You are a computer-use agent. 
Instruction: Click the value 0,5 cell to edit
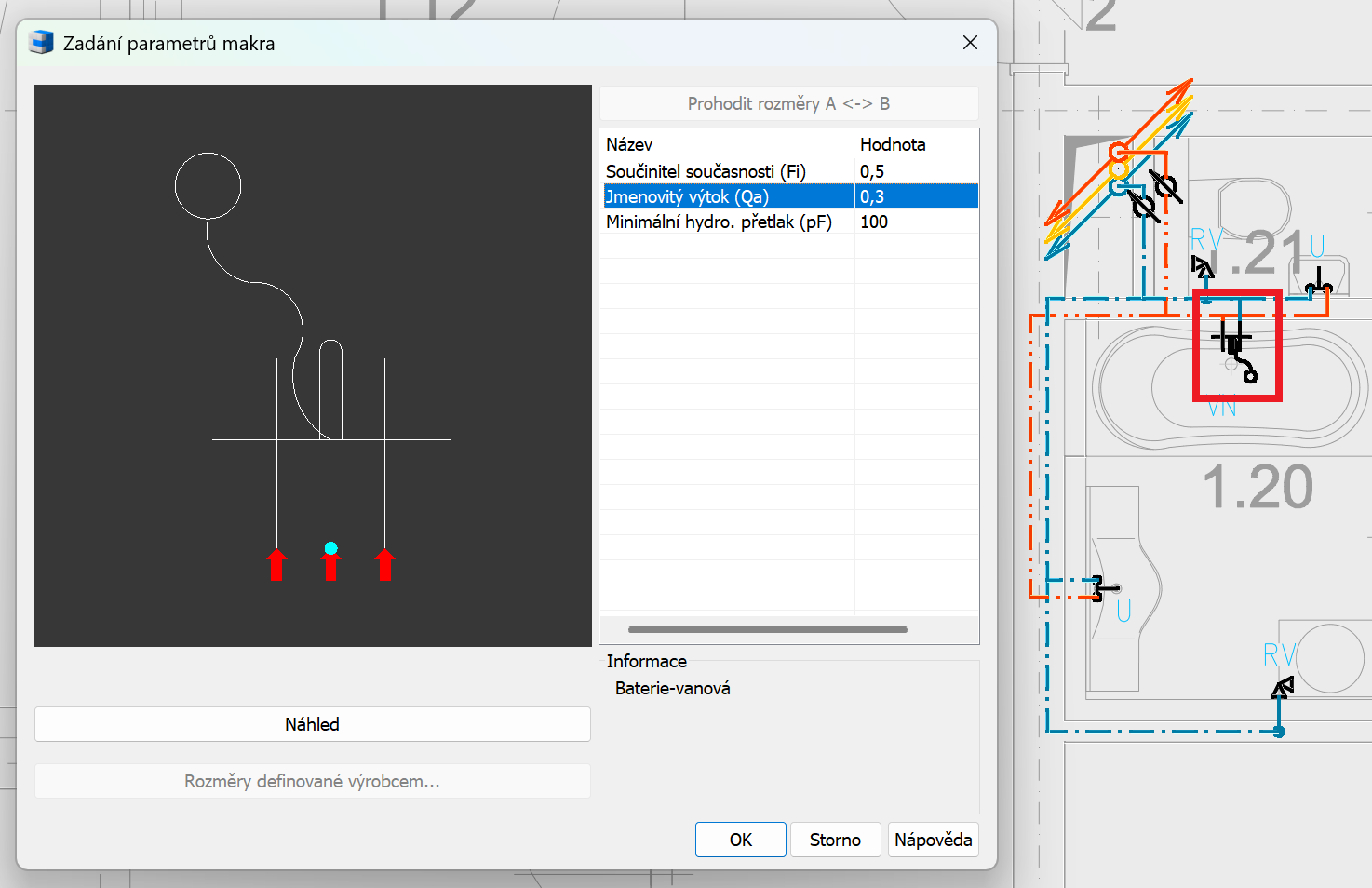[916, 171]
